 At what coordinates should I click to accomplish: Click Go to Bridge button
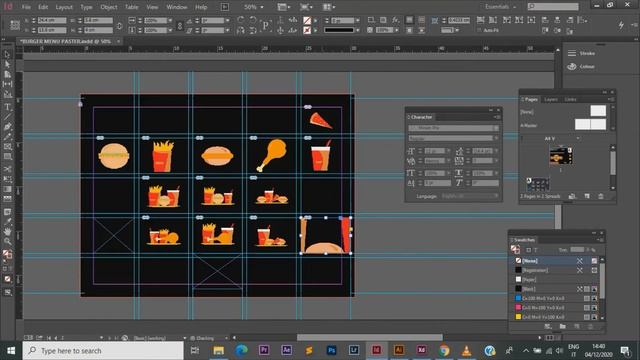(225, 7)
